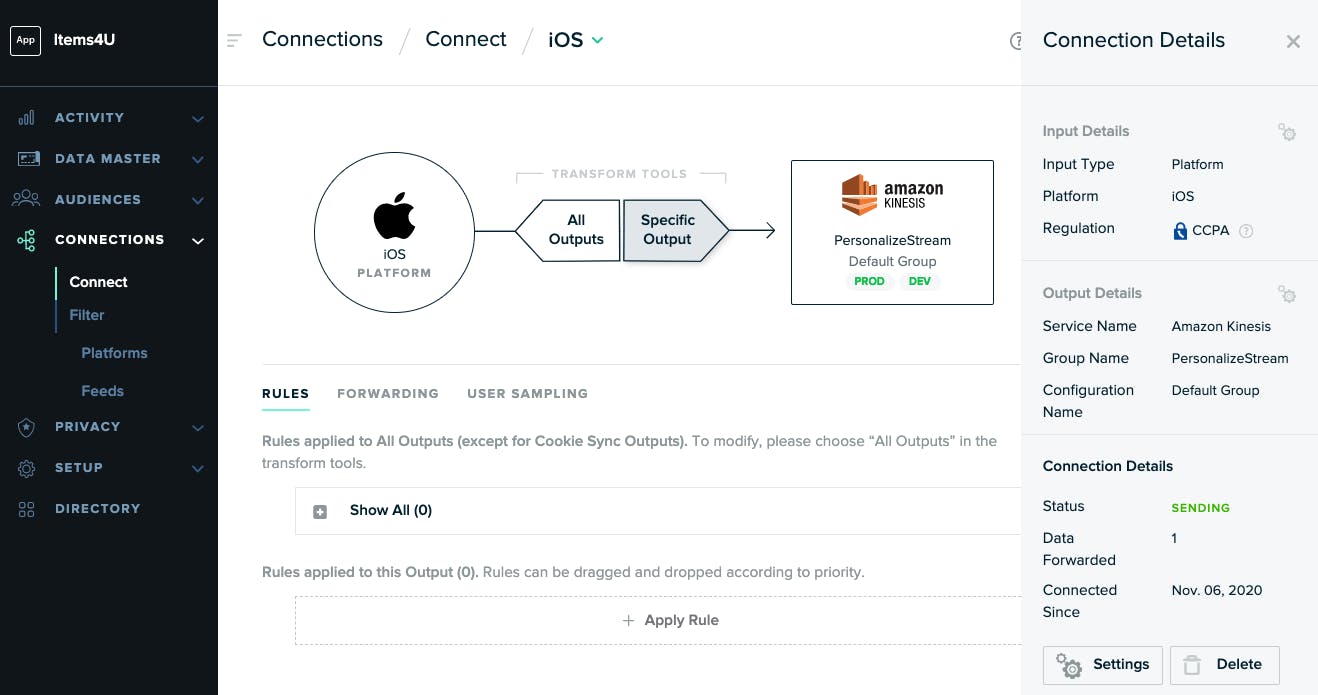The height and width of the screenshot is (695, 1318).
Task: Click the Apple iOS platform circle
Action: click(394, 232)
